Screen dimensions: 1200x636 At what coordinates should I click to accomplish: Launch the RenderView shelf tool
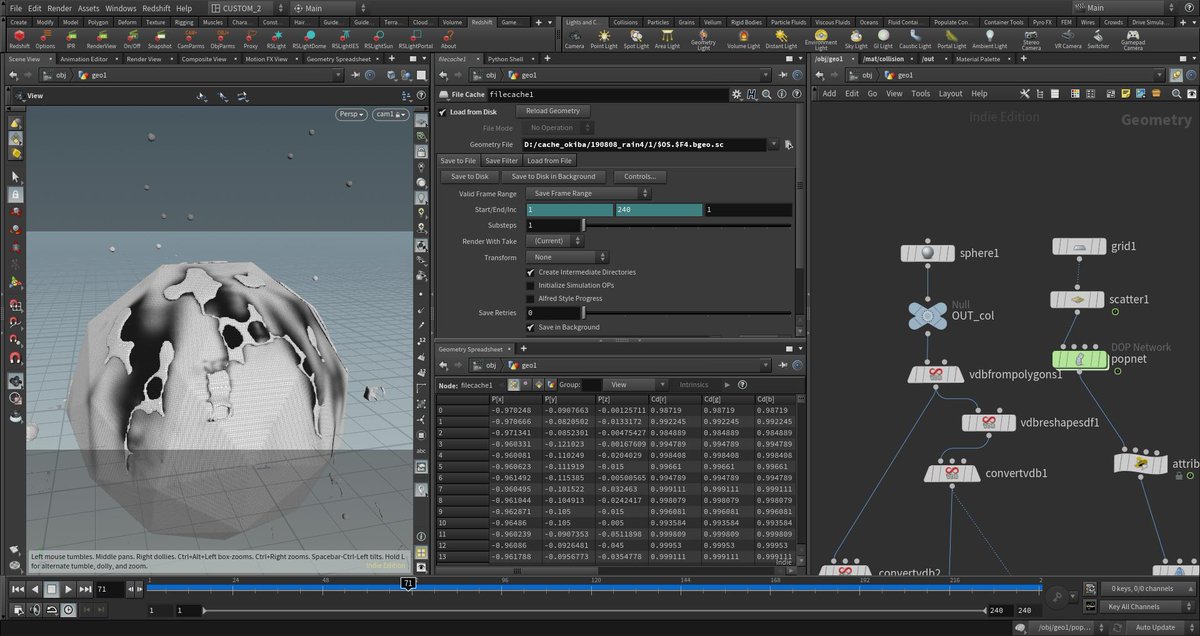pyautogui.click(x=101, y=37)
